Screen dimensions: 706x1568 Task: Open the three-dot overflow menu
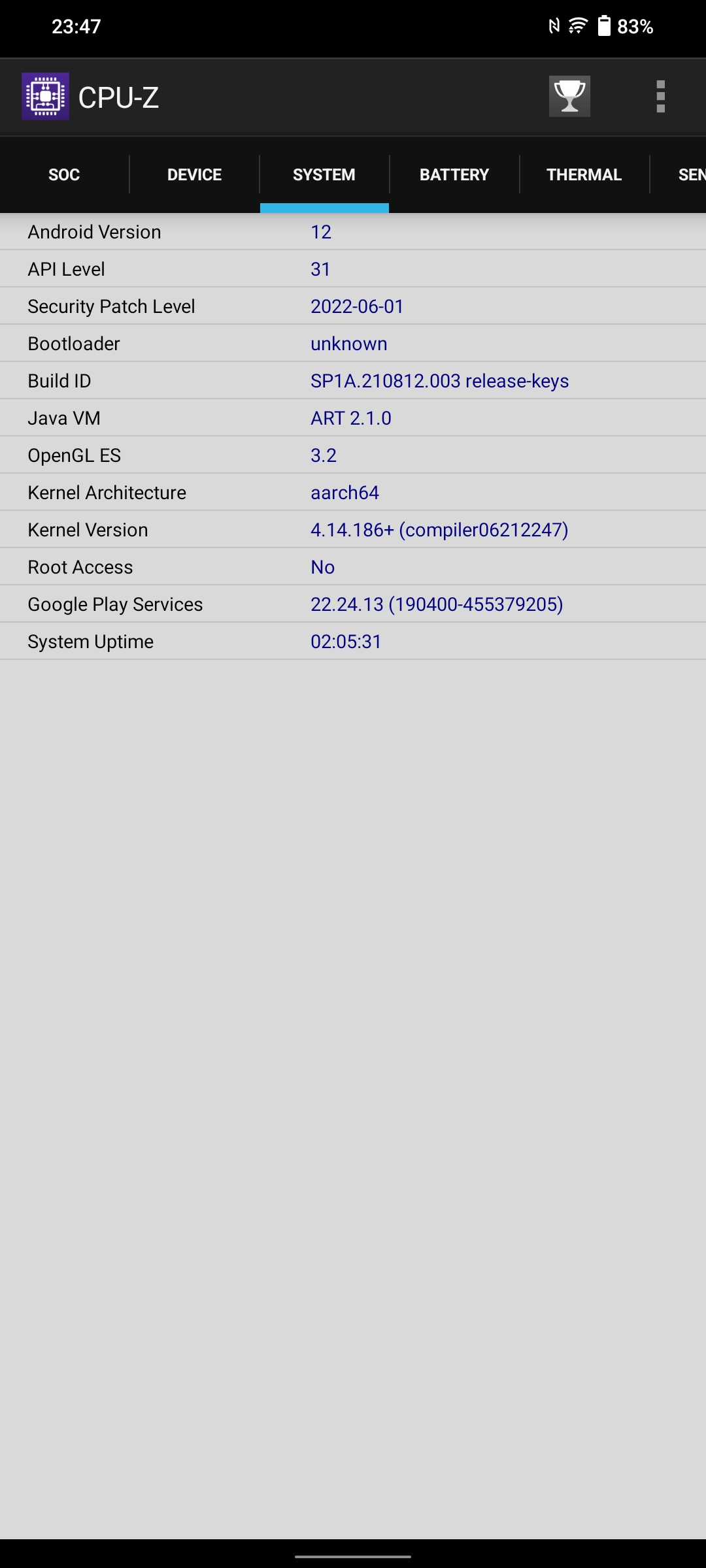click(661, 97)
